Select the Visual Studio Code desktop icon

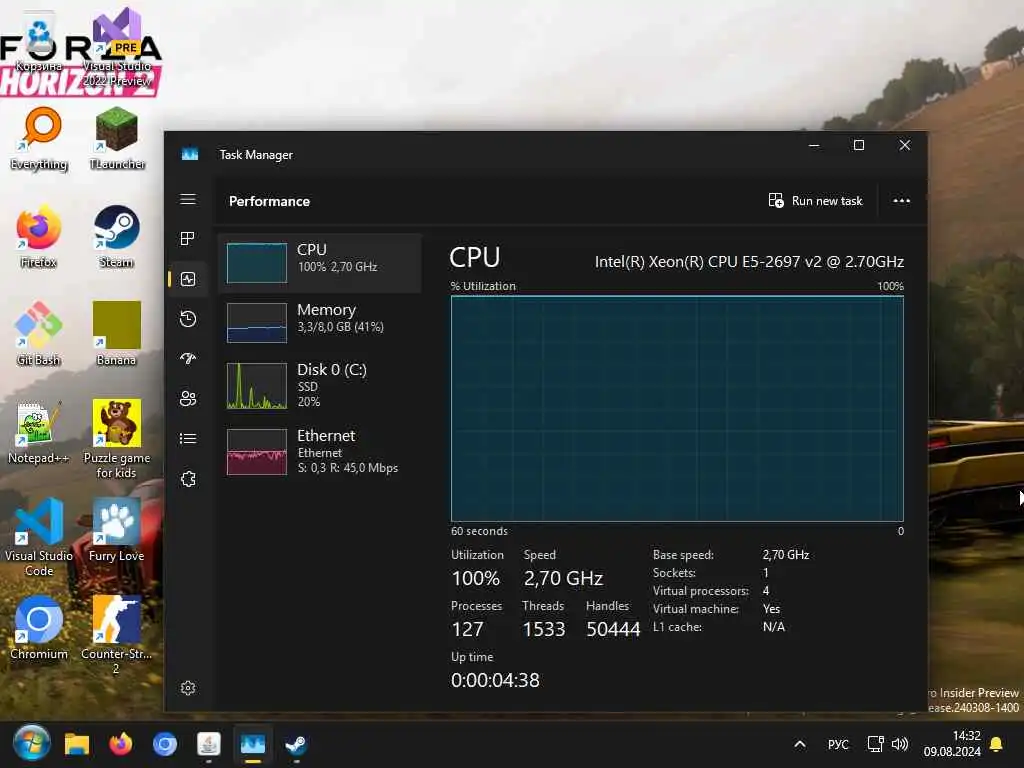coord(39,537)
